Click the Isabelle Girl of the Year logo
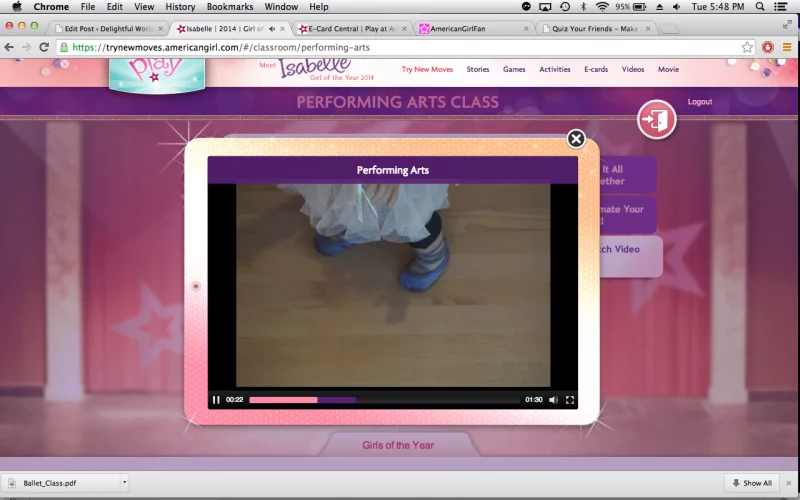 tap(317, 70)
